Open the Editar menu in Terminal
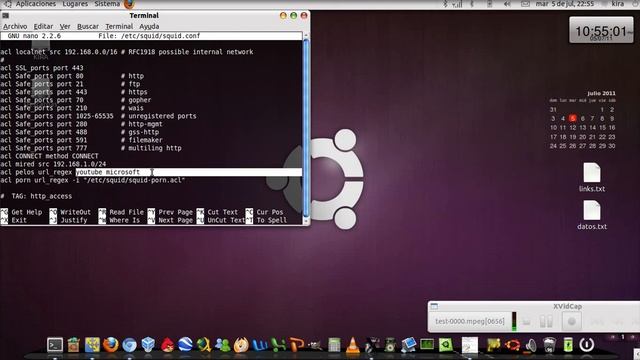640x360 pixels. click(x=43, y=26)
